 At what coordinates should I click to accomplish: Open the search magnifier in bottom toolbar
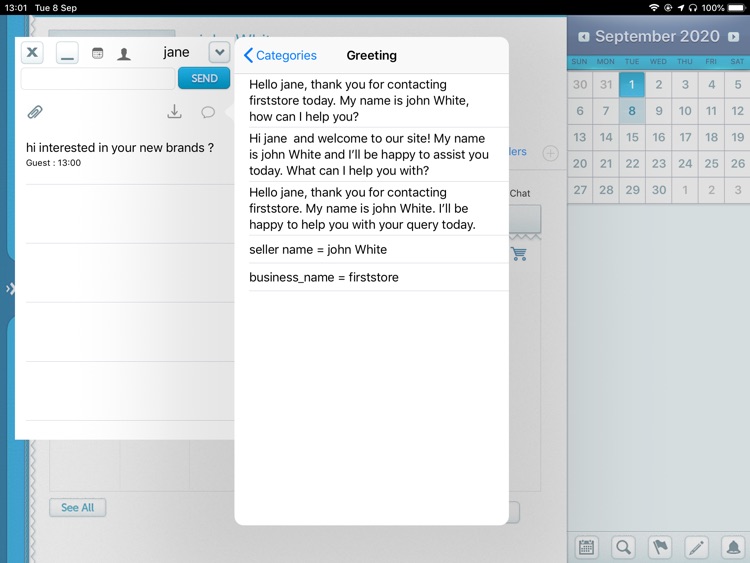[x=623, y=547]
